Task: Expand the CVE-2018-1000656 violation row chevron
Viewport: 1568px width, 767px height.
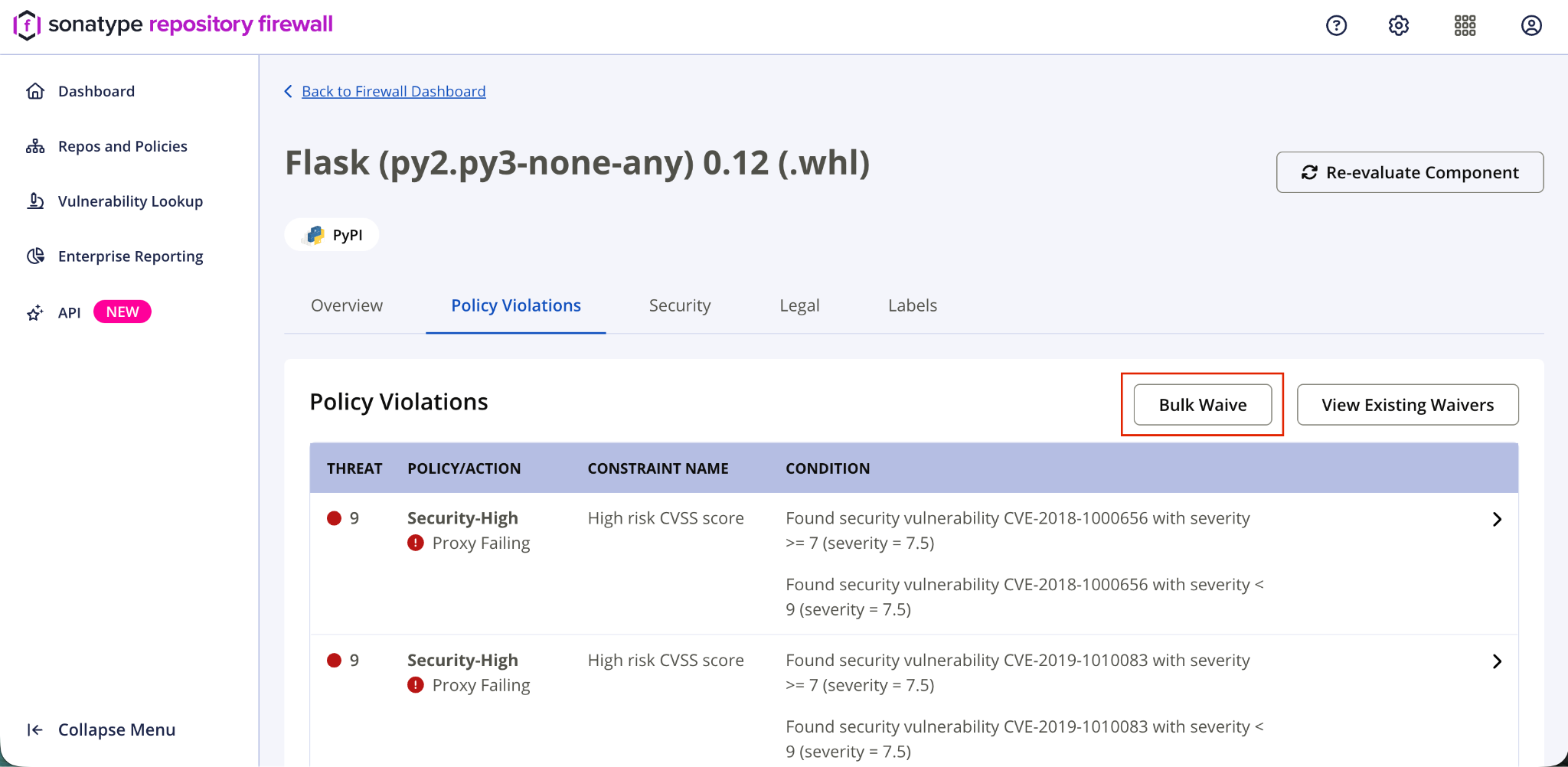Action: [x=1497, y=519]
